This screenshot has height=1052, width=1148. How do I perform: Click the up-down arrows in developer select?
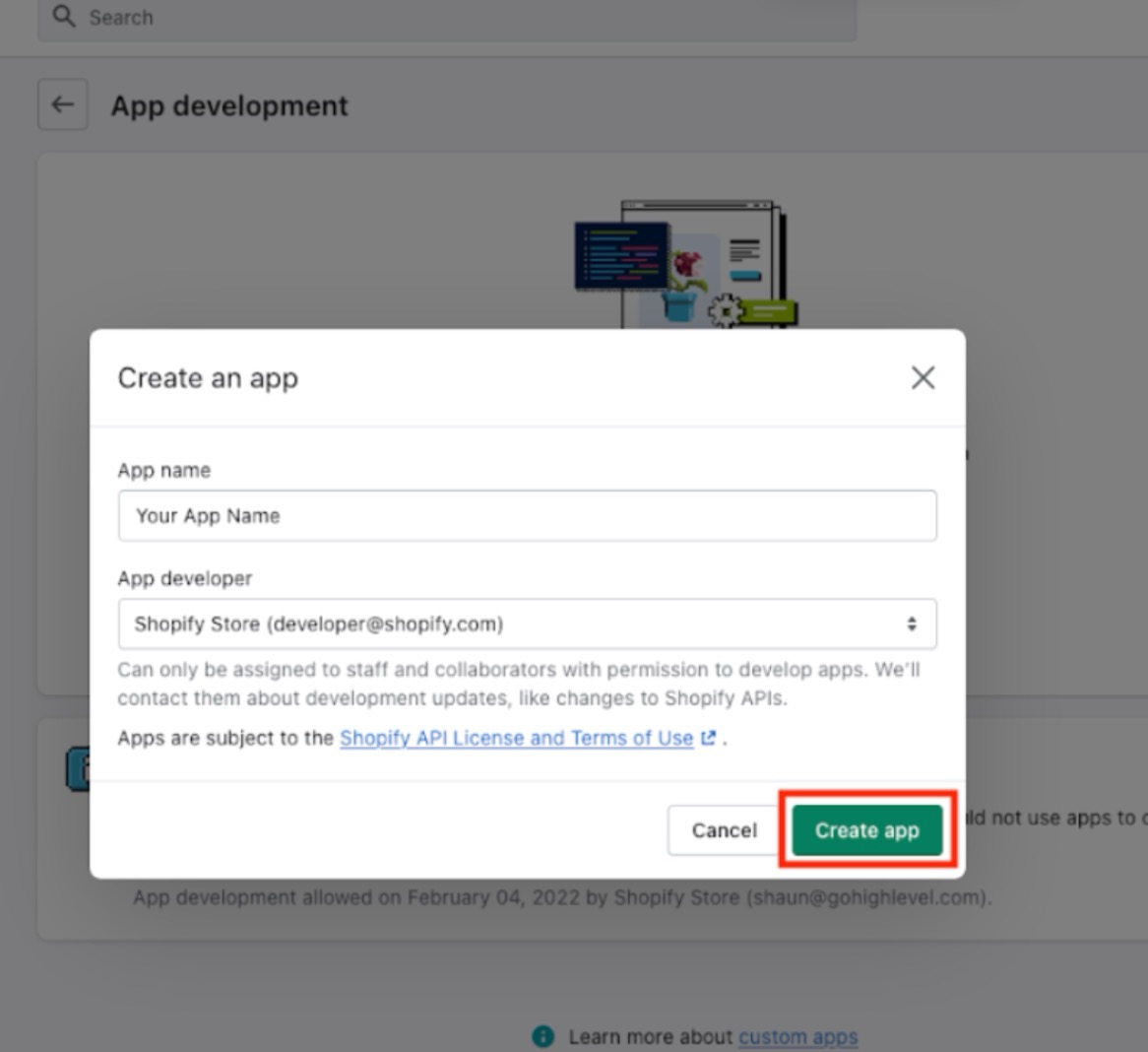(x=912, y=624)
